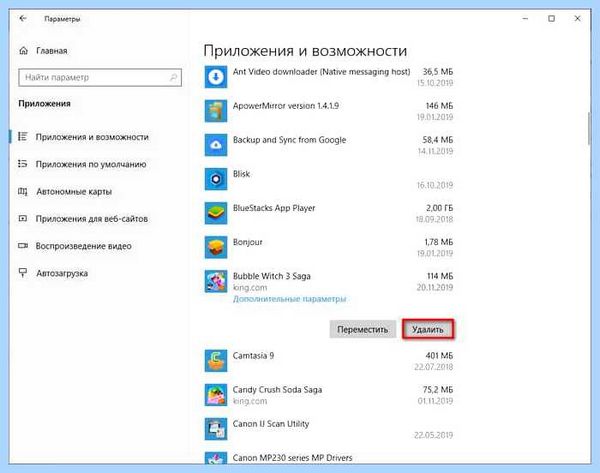Click the date 16.10.2019
This screenshot has height=473, width=600.
[x=435, y=185]
